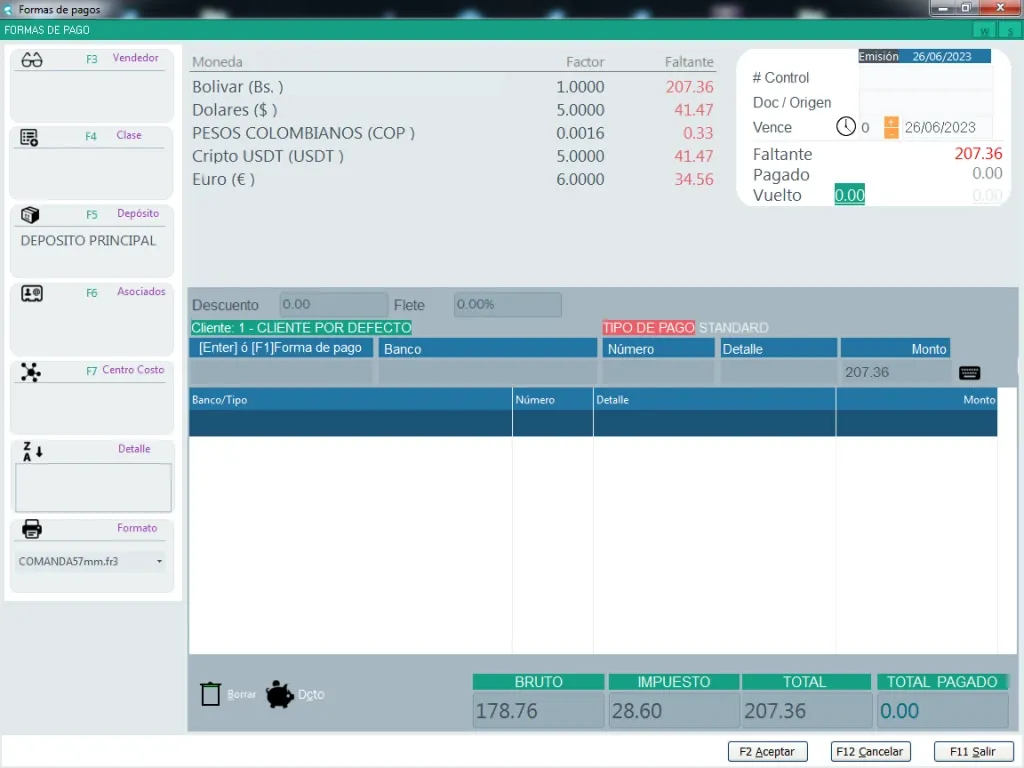Open the COMANDA57mm.fr3 format dropdown
The width and height of the screenshot is (1024, 768).
pyautogui.click(x=159, y=562)
